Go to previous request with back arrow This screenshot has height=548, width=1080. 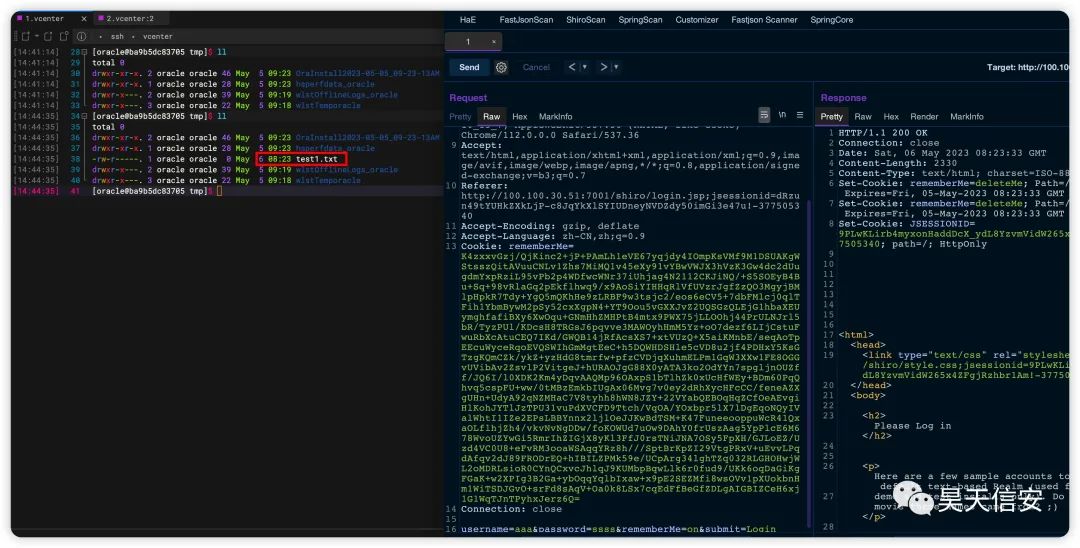pos(572,67)
